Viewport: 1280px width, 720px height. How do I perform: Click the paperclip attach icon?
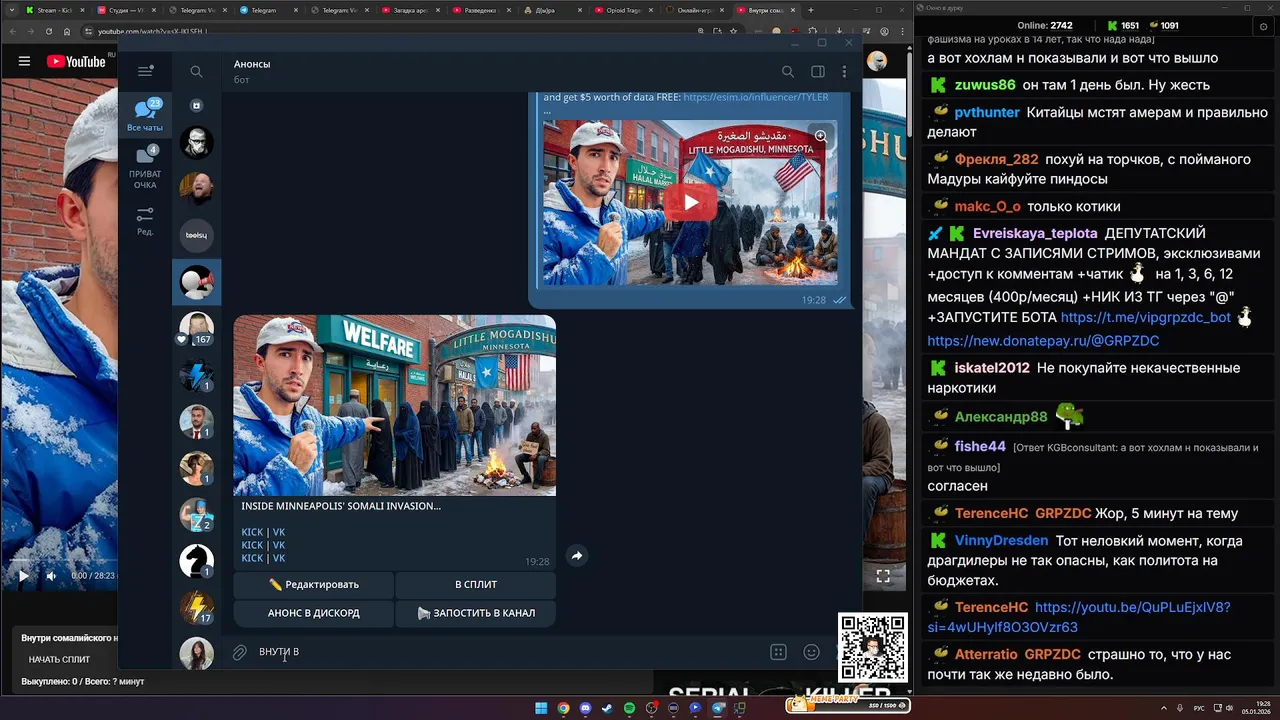tap(239, 652)
